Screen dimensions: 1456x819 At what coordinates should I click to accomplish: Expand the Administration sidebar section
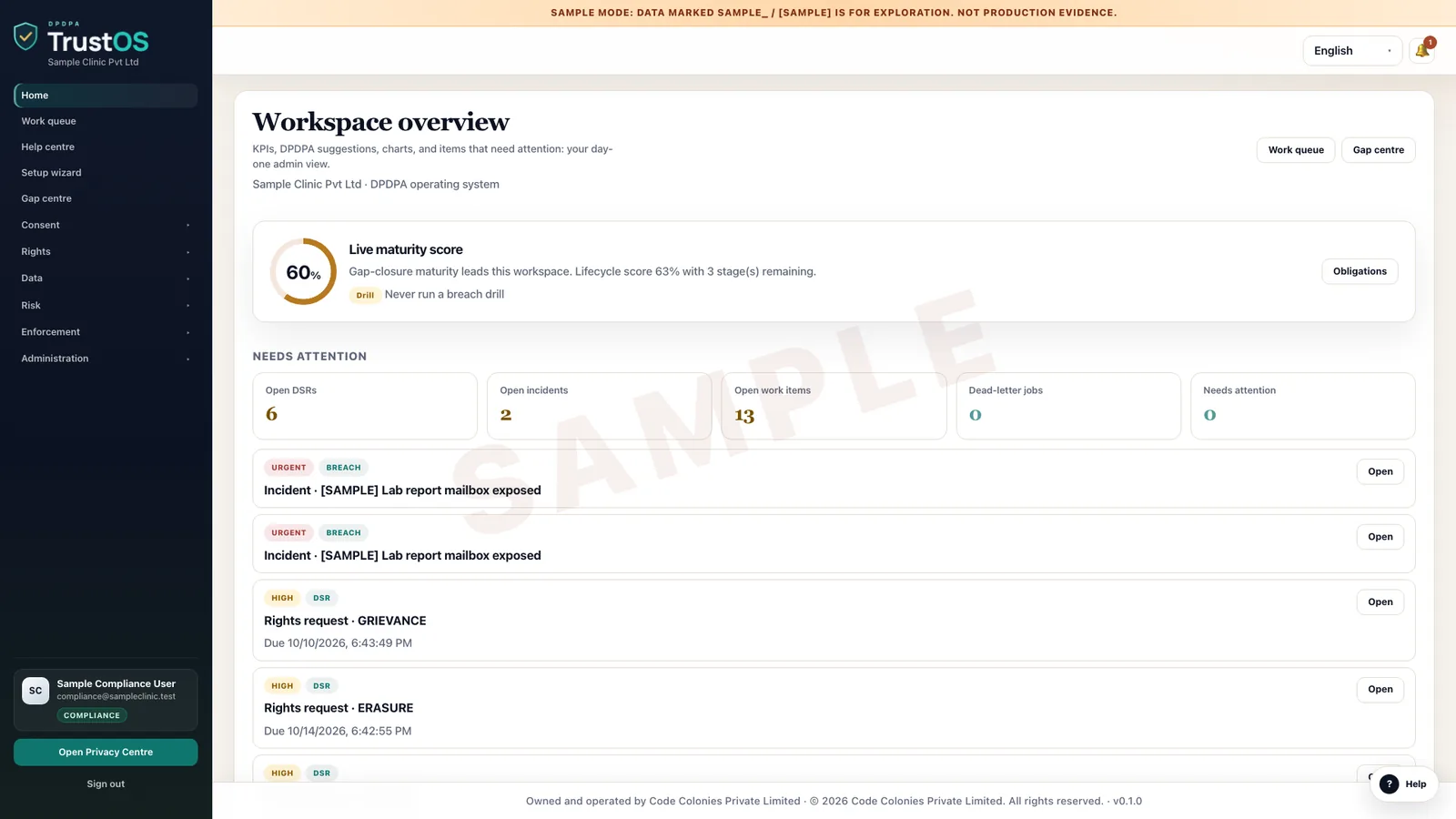106,359
